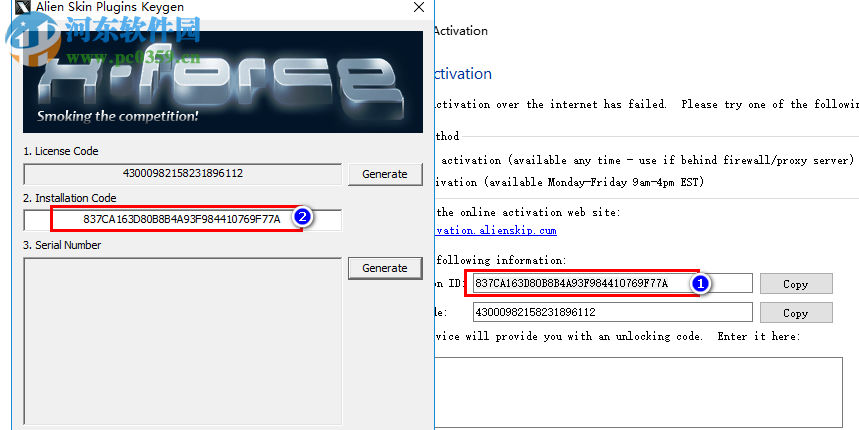
Task: Click the empty Serial Number text area
Action: (182, 341)
